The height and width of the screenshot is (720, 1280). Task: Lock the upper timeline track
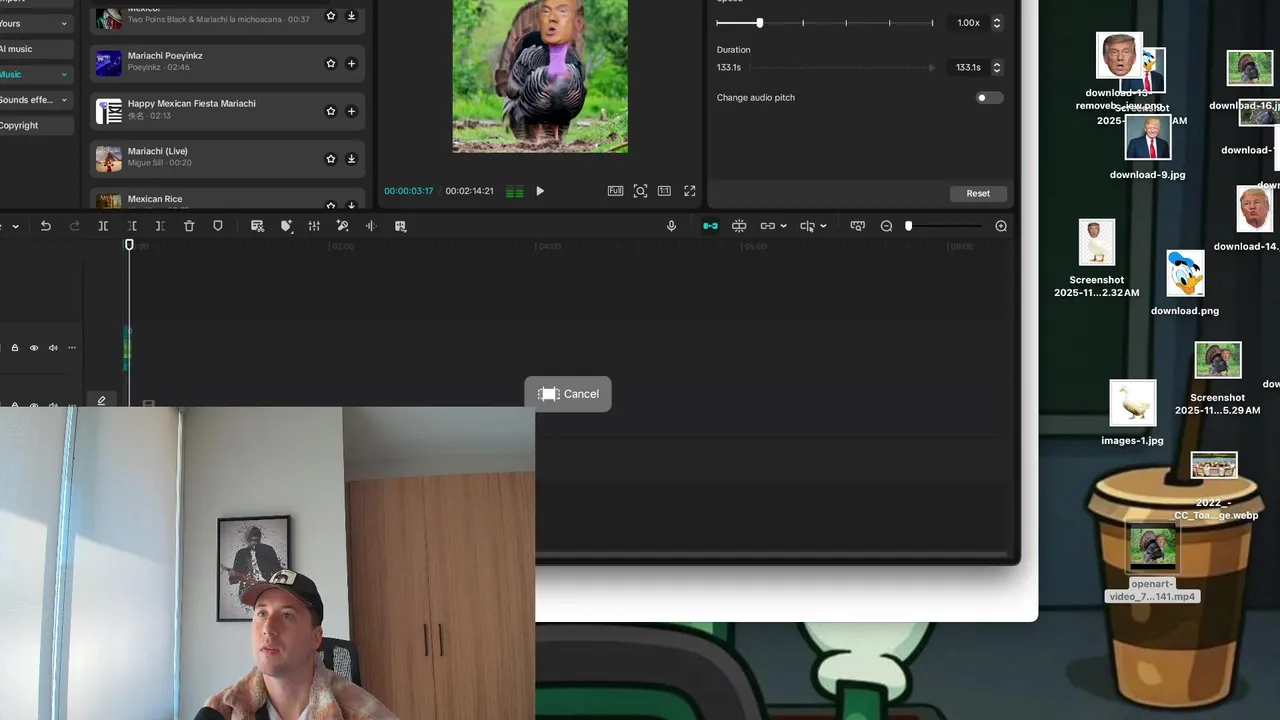14,348
